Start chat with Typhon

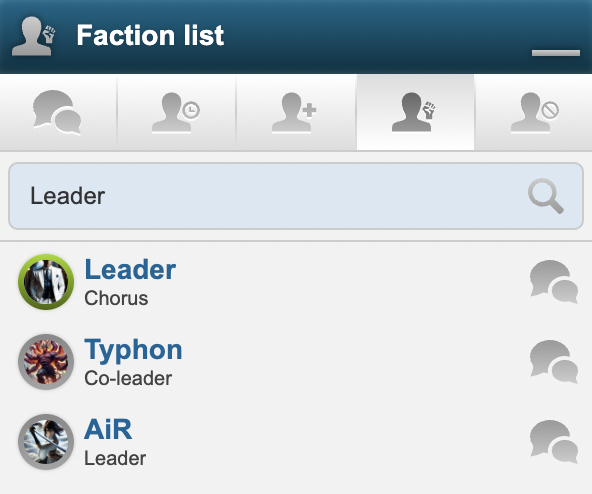(553, 362)
